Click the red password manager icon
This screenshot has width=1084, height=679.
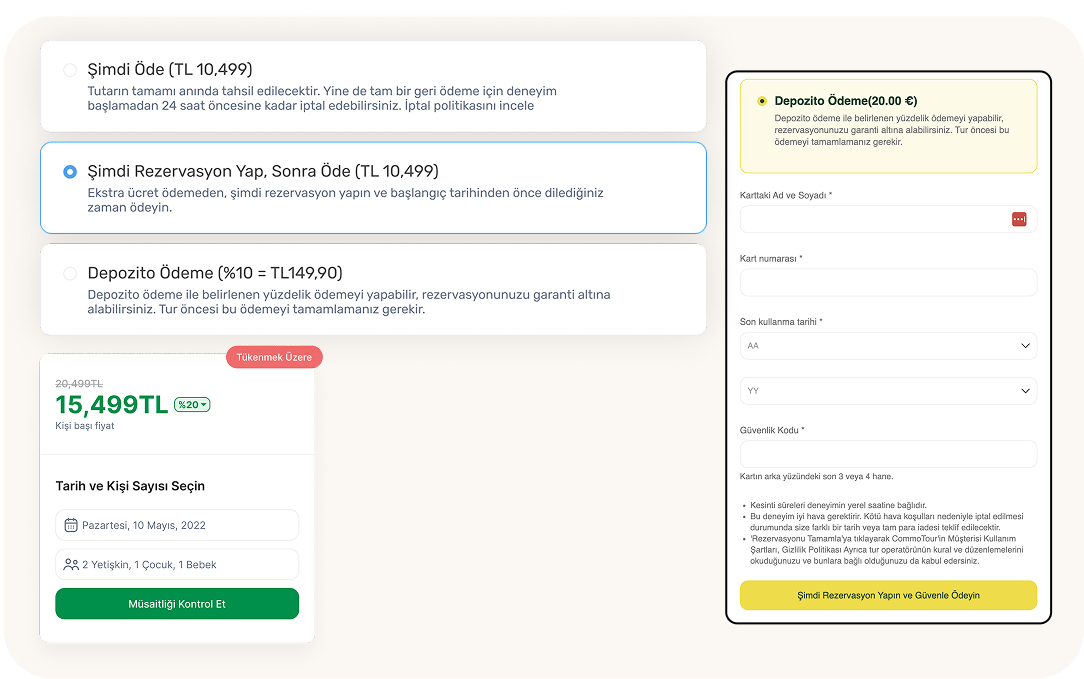pyautogui.click(x=1019, y=219)
